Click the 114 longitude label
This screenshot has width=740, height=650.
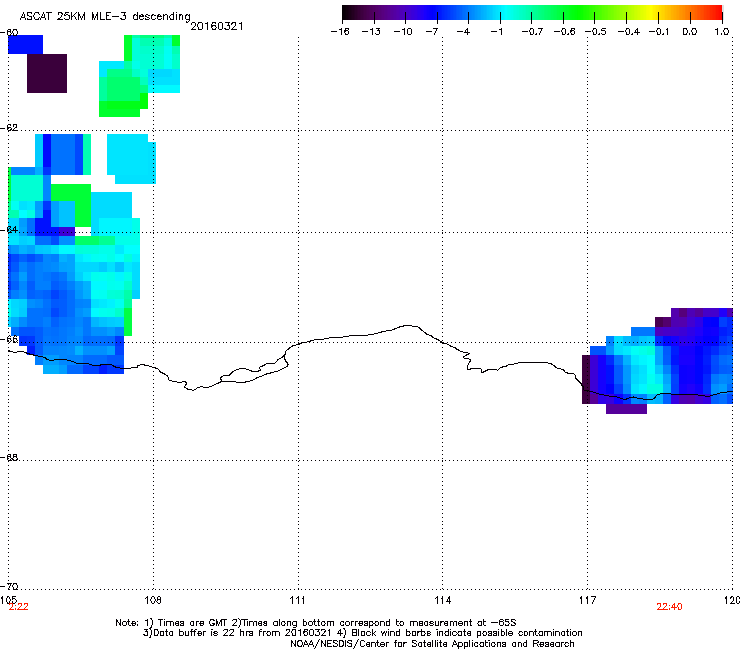[443, 600]
